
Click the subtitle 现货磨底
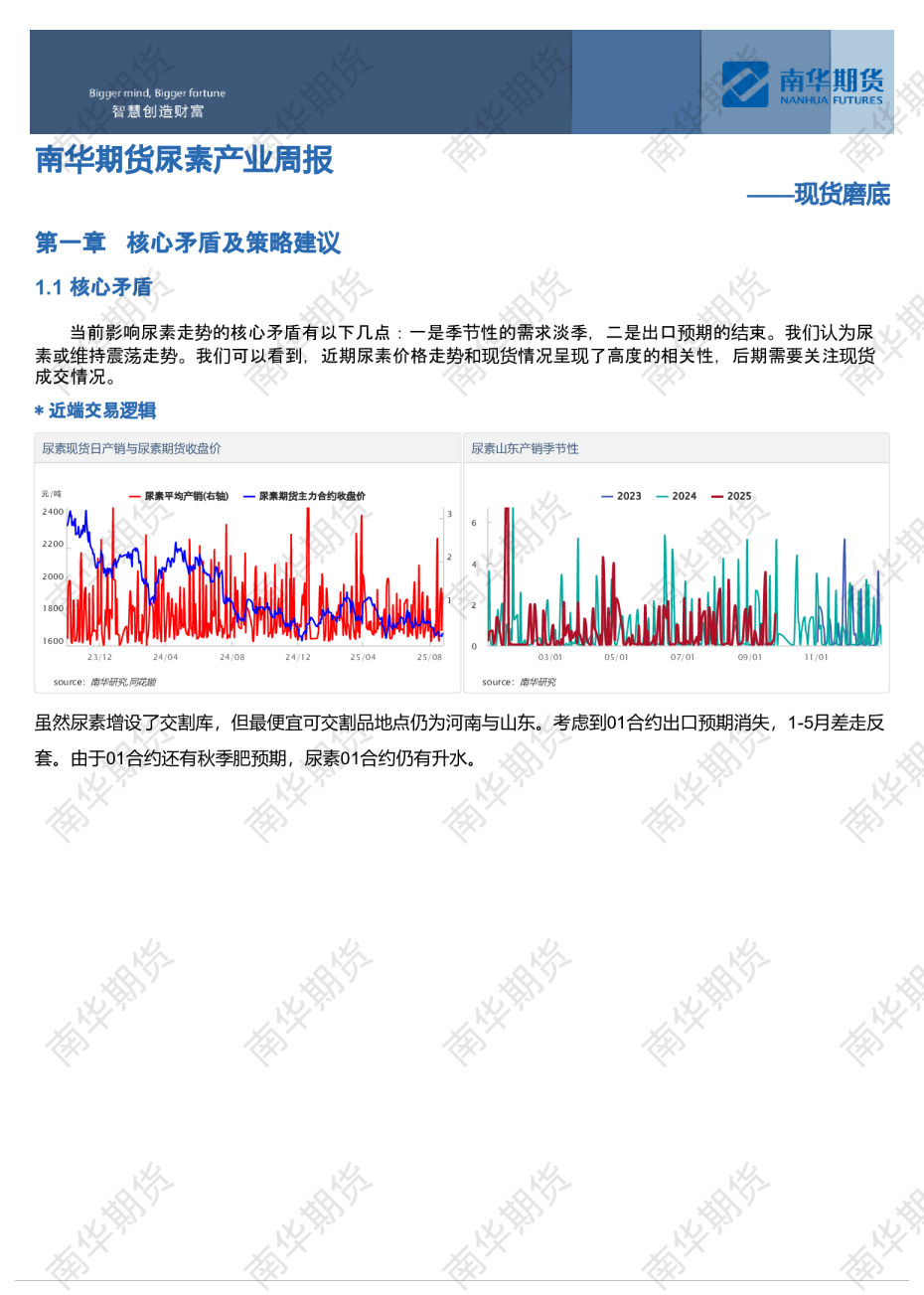click(841, 195)
